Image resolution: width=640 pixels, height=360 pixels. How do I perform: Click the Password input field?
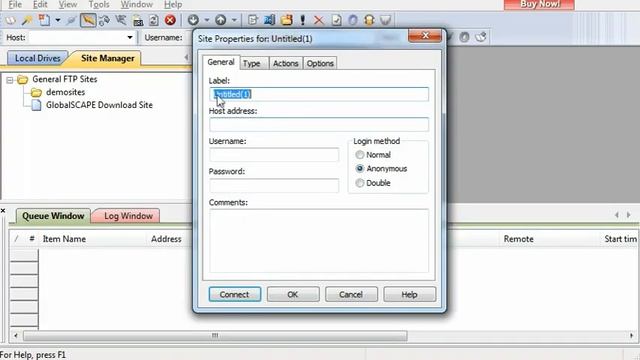274,185
